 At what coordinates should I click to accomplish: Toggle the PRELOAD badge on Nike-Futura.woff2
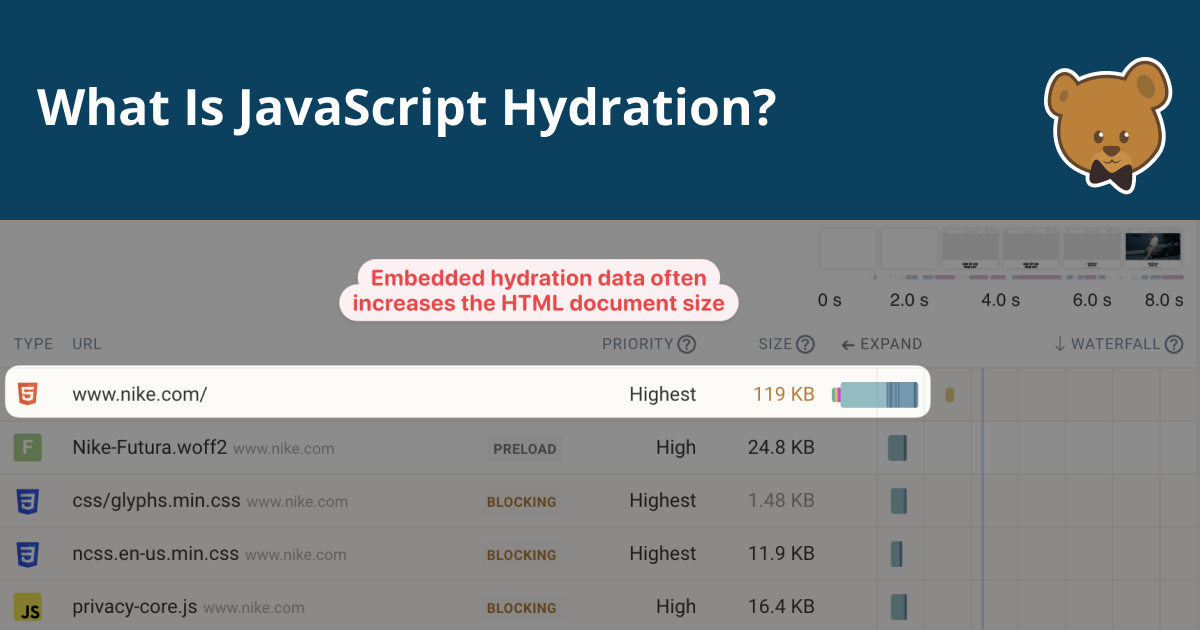[525, 449]
